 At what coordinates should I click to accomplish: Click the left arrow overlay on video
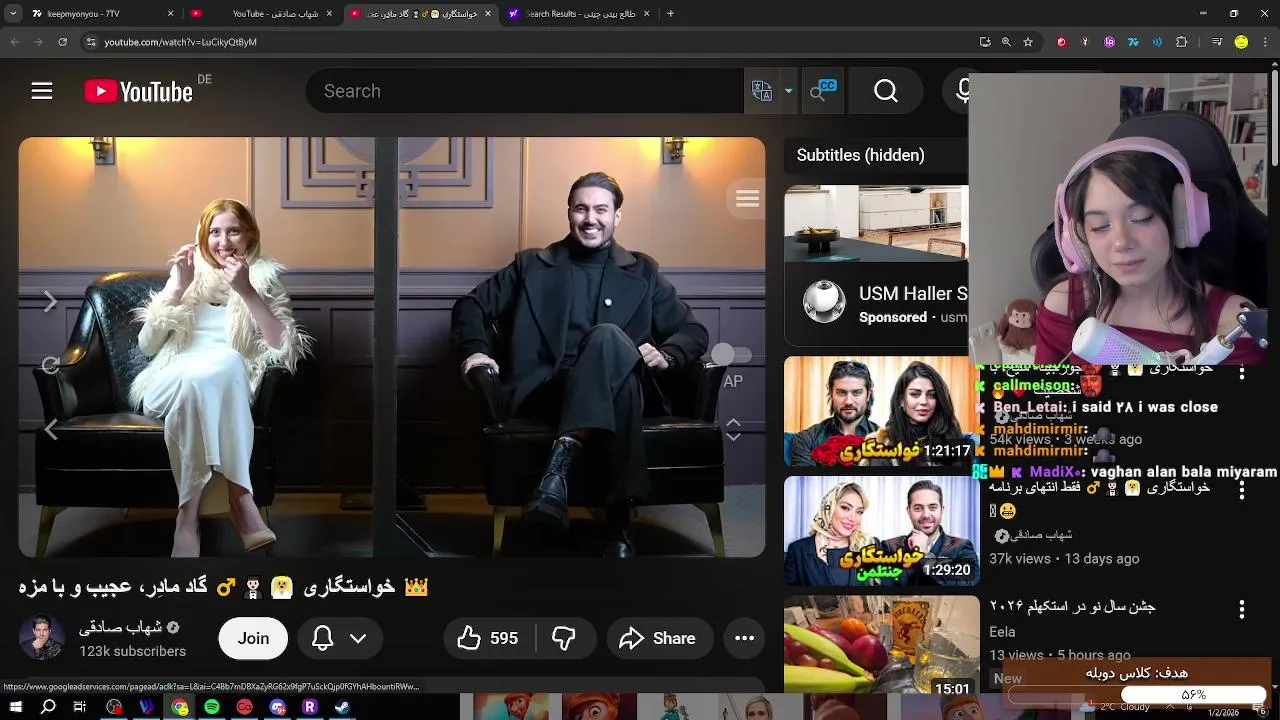(50, 429)
